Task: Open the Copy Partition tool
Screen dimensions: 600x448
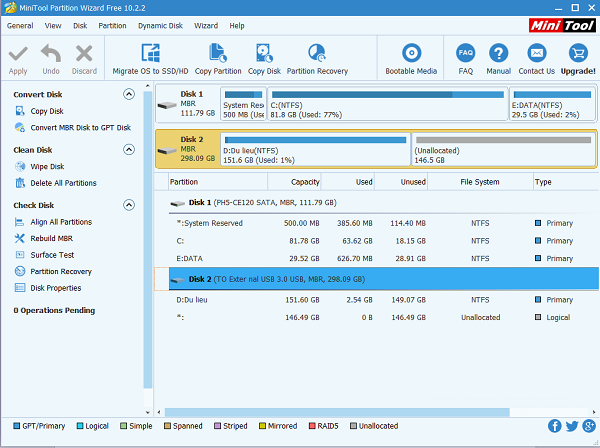Action: pos(217,53)
